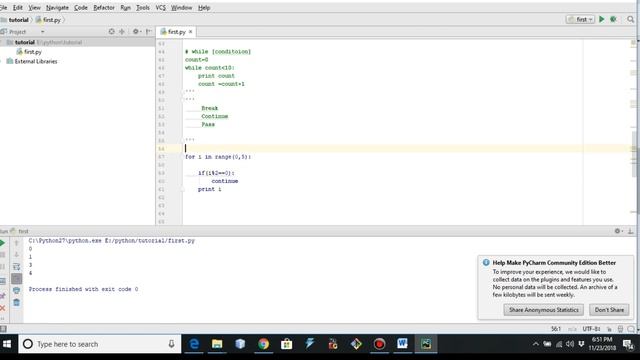Open the Code menu

click(81, 7)
